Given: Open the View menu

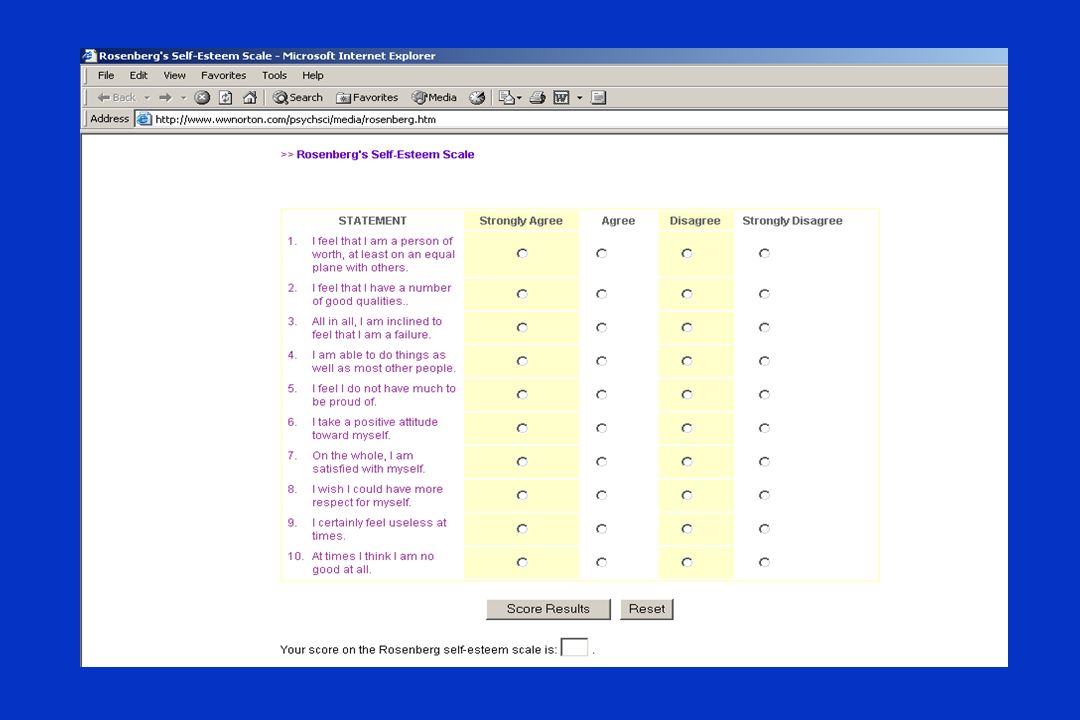Looking at the screenshot, I should pyautogui.click(x=174, y=76).
